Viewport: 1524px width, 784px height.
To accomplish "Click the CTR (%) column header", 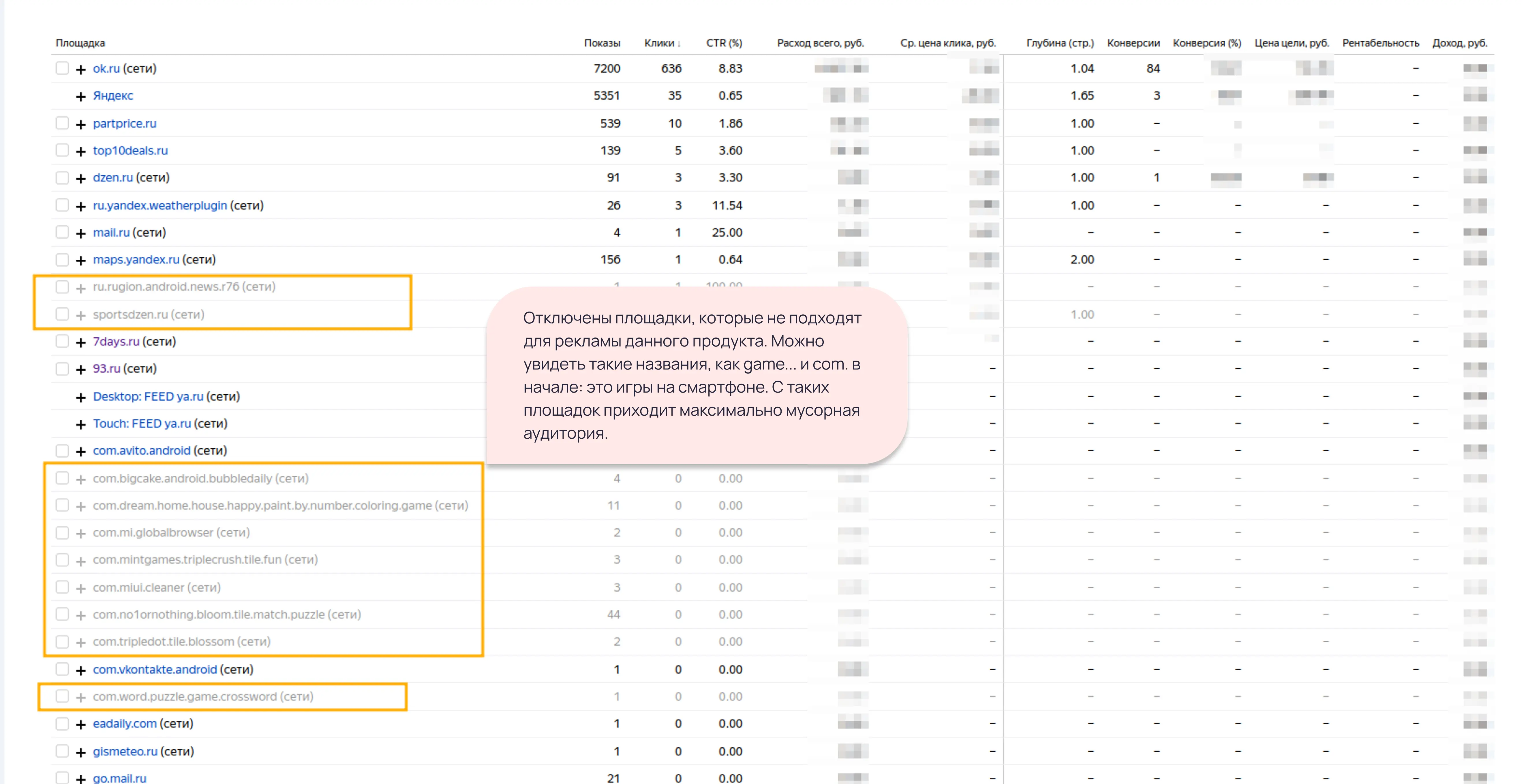I will (x=724, y=43).
